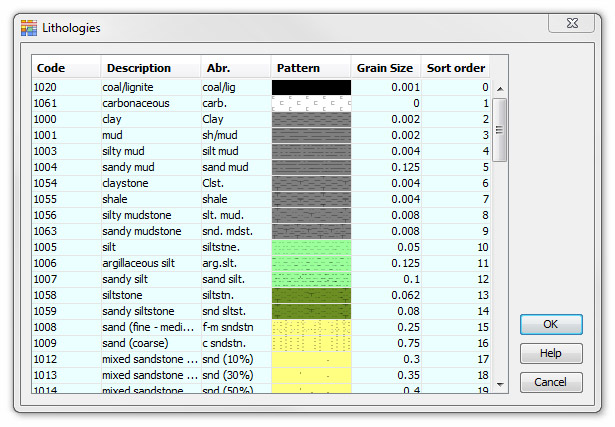Click the scroll up arrow
Viewport: 615px width, 427px height.
(500, 89)
